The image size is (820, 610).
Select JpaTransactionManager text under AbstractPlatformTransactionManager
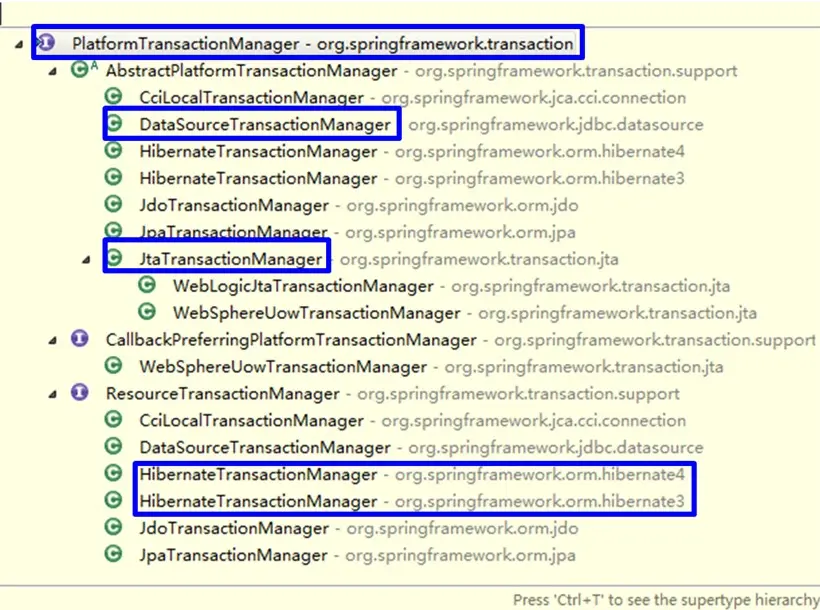[233, 232]
